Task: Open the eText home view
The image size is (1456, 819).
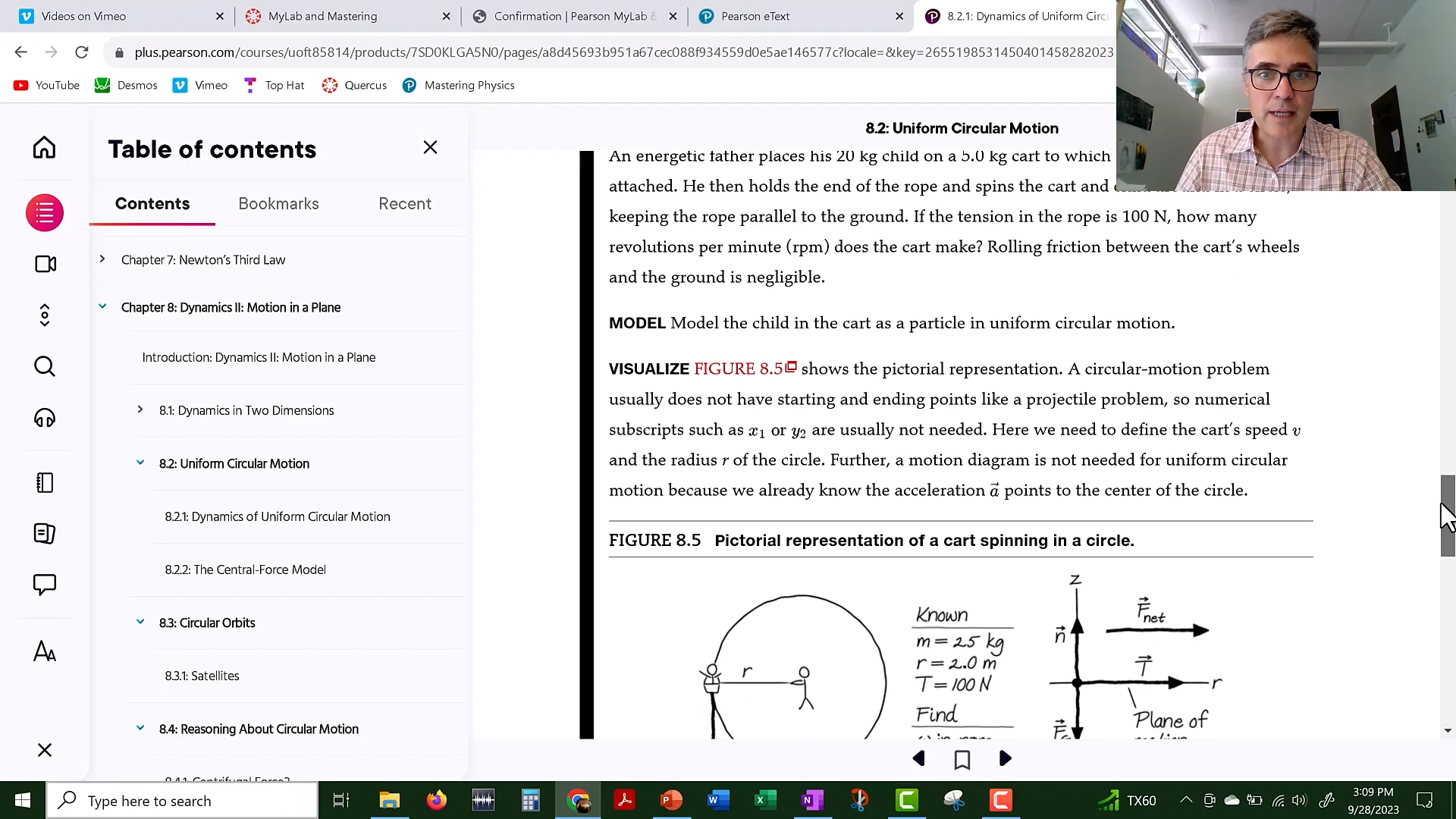Action: tap(44, 146)
